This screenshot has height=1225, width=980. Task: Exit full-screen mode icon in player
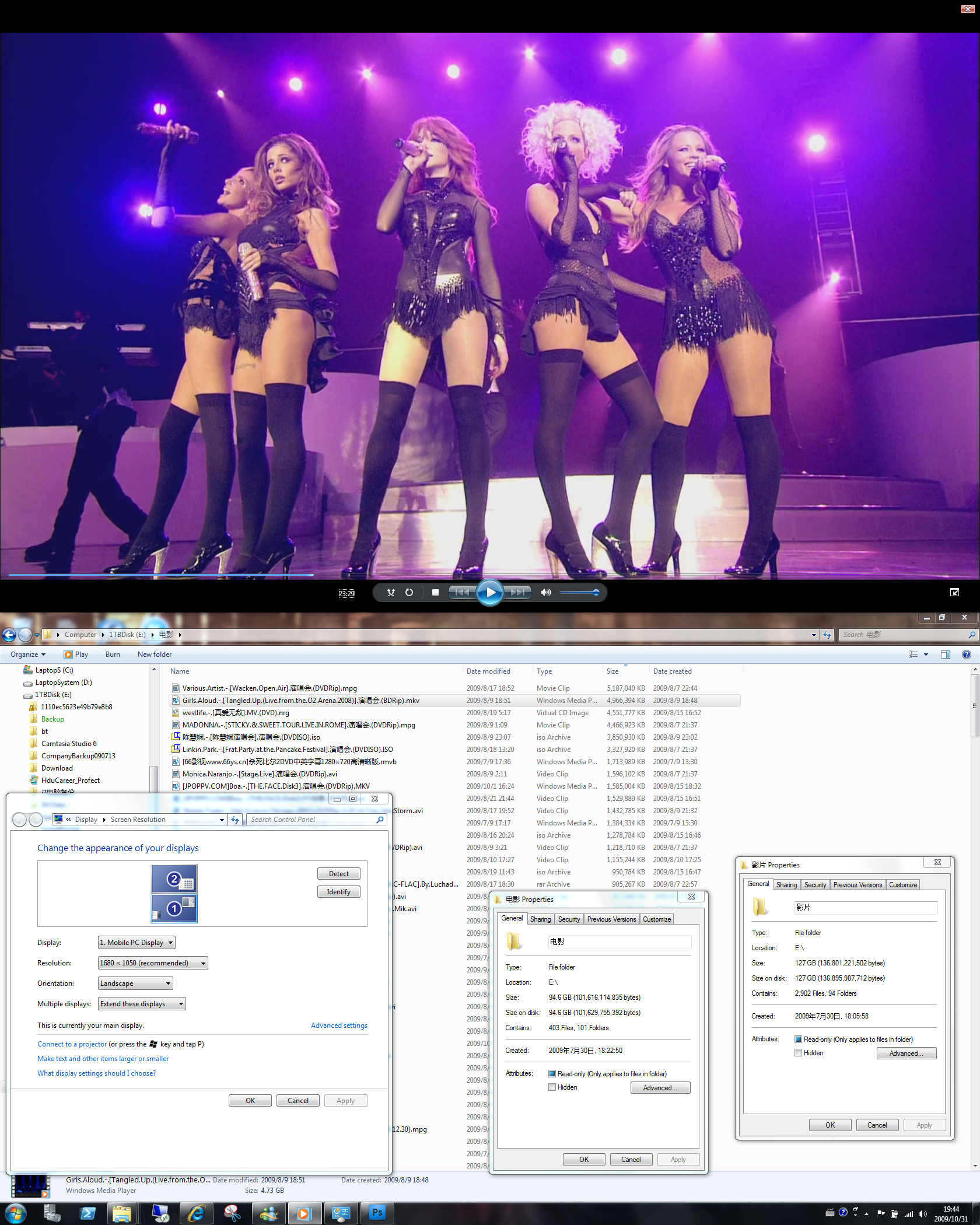point(954,592)
